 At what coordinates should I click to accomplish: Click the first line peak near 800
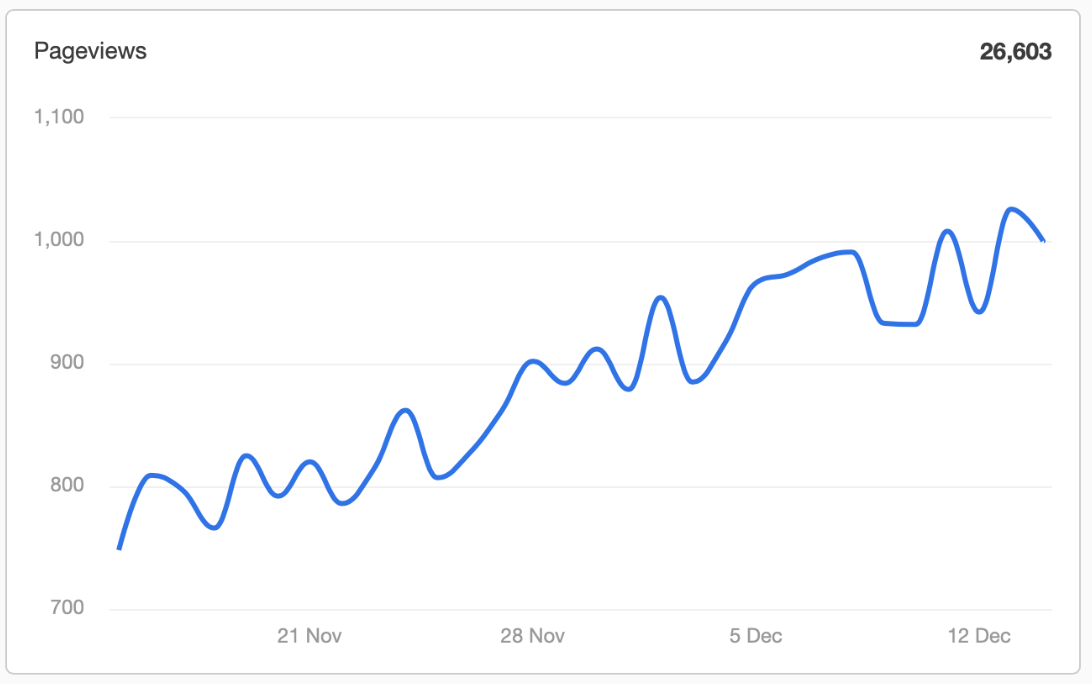point(152,476)
